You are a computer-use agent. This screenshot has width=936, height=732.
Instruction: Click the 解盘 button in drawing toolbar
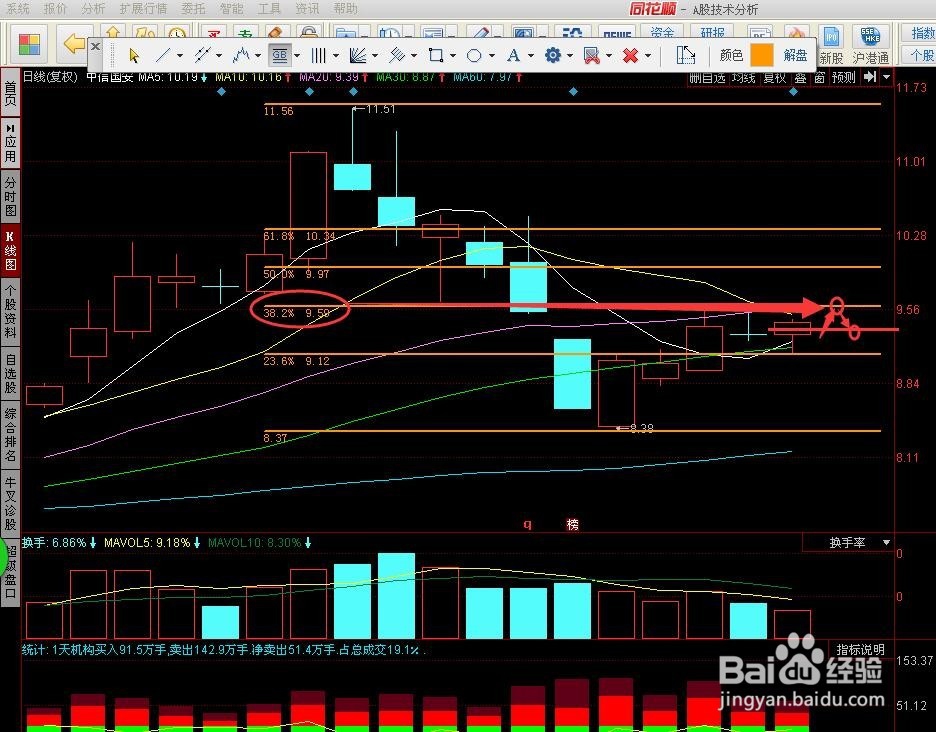point(795,56)
